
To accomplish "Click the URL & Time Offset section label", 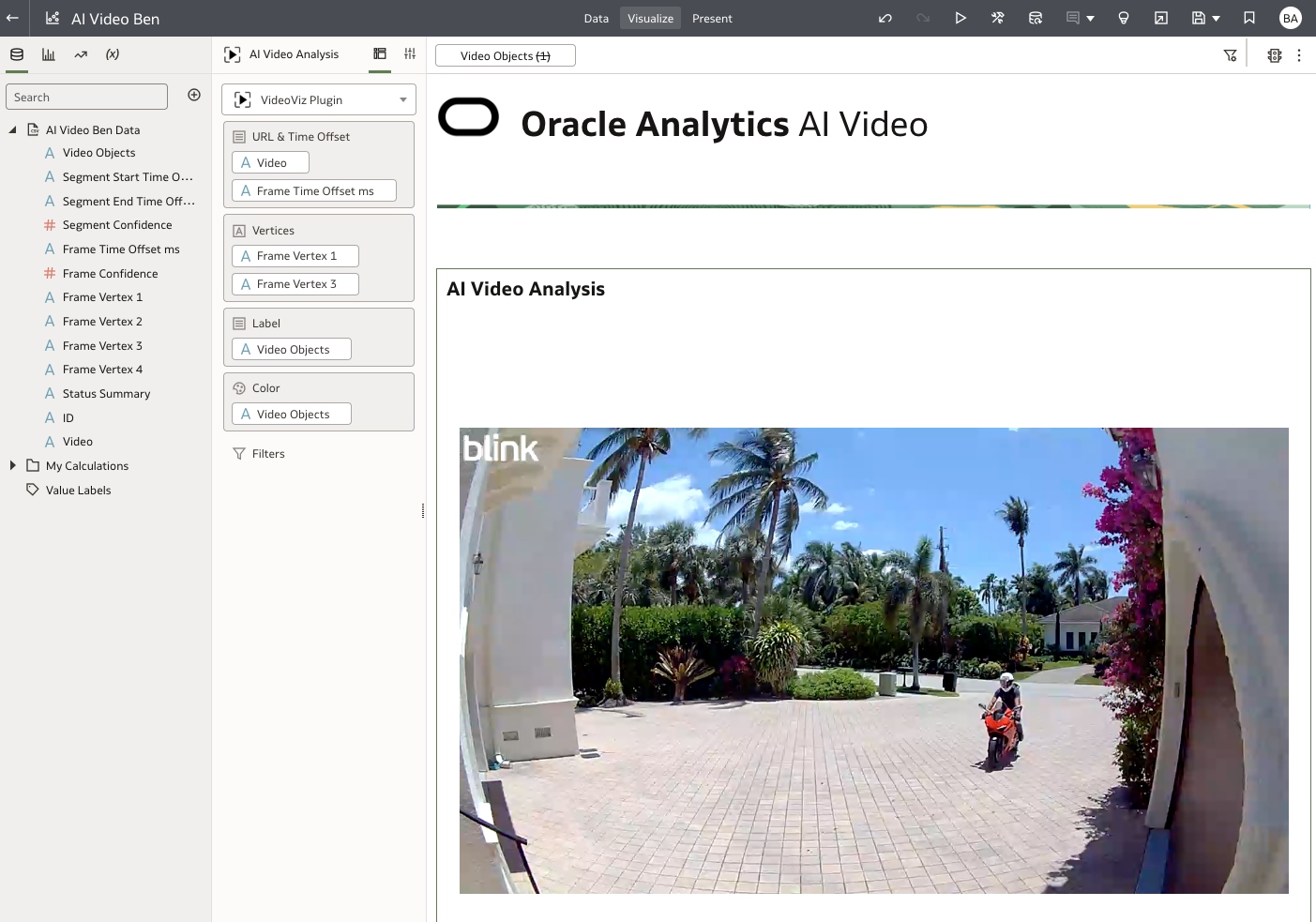I will [x=301, y=137].
